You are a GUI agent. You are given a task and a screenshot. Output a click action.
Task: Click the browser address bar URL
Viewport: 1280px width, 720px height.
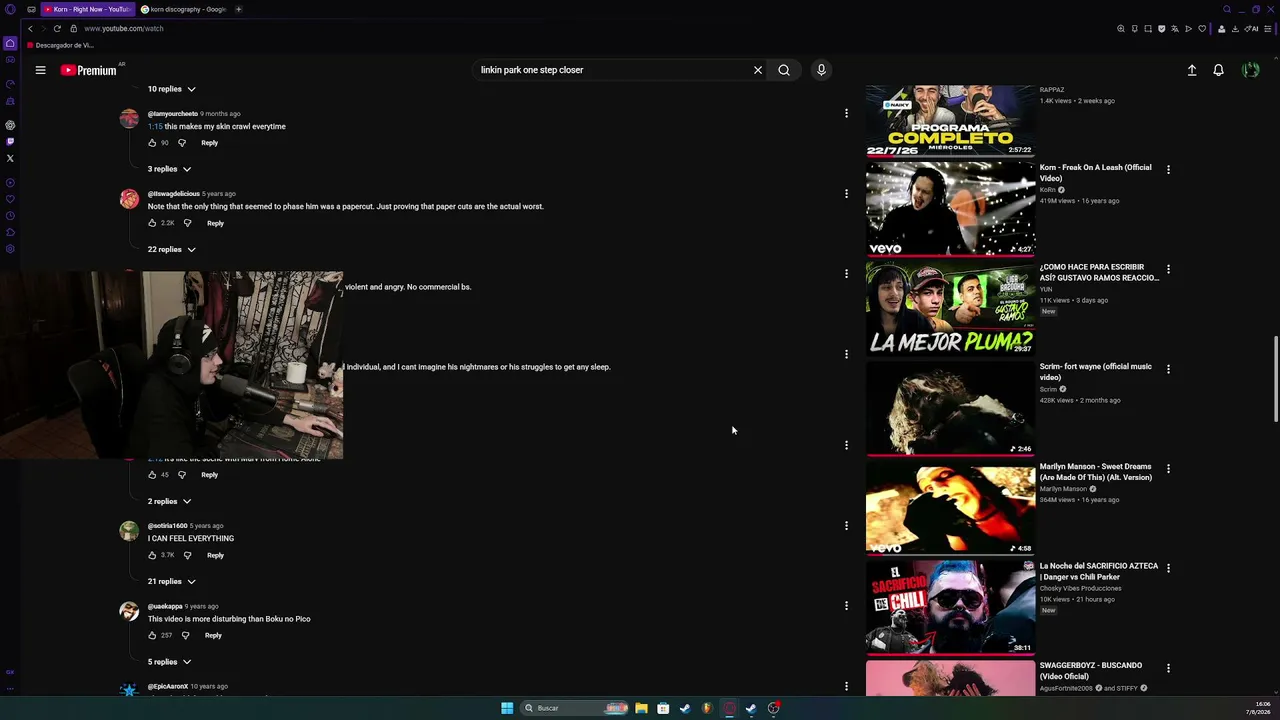pos(124,28)
